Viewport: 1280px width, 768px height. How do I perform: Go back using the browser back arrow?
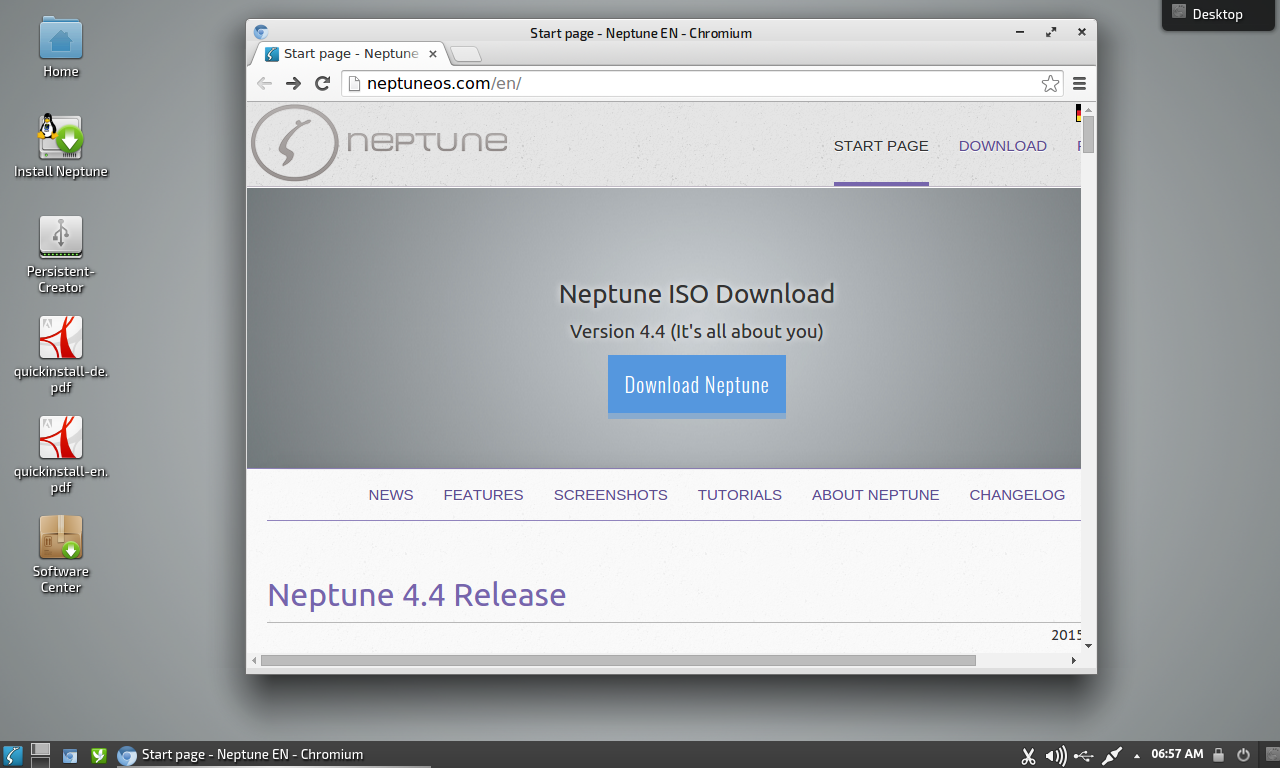[264, 83]
